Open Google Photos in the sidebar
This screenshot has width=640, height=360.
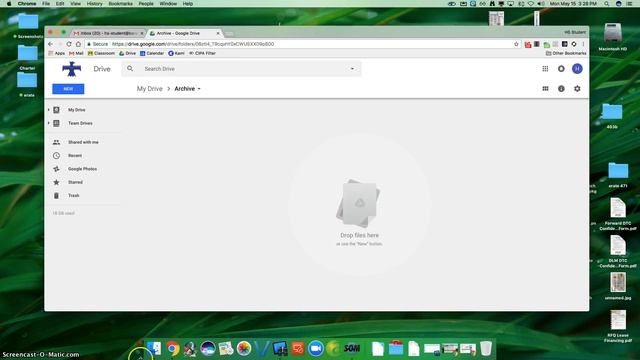tap(82, 169)
